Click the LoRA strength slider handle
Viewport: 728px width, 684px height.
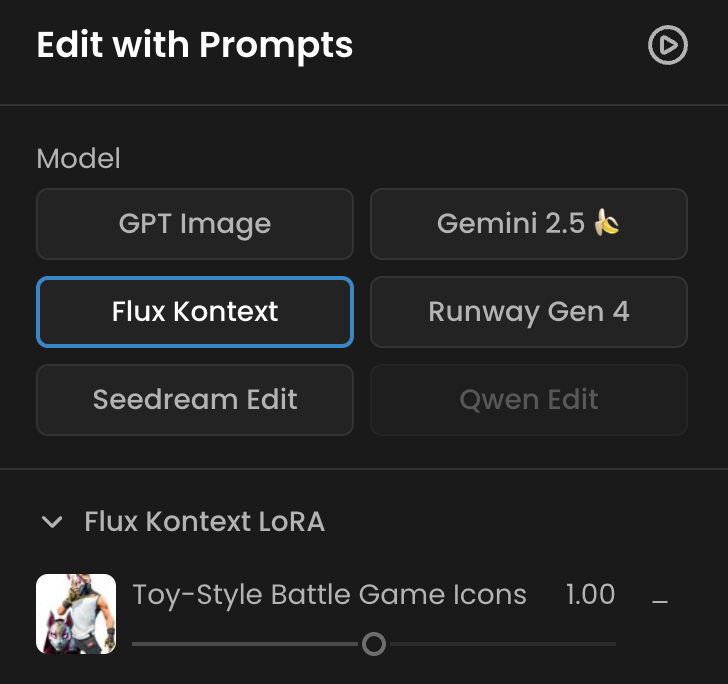373,644
